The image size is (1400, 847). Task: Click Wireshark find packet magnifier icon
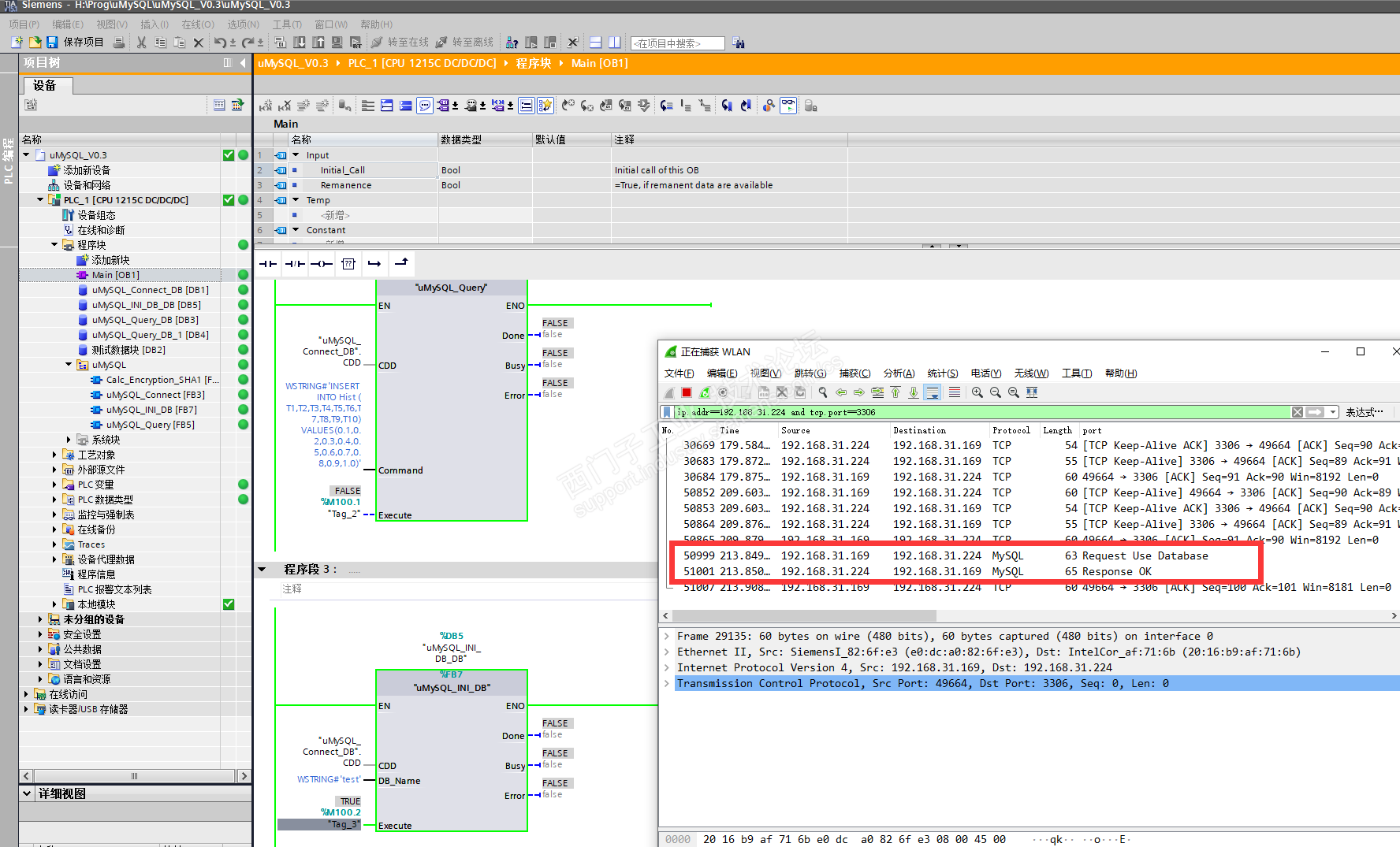(x=823, y=392)
